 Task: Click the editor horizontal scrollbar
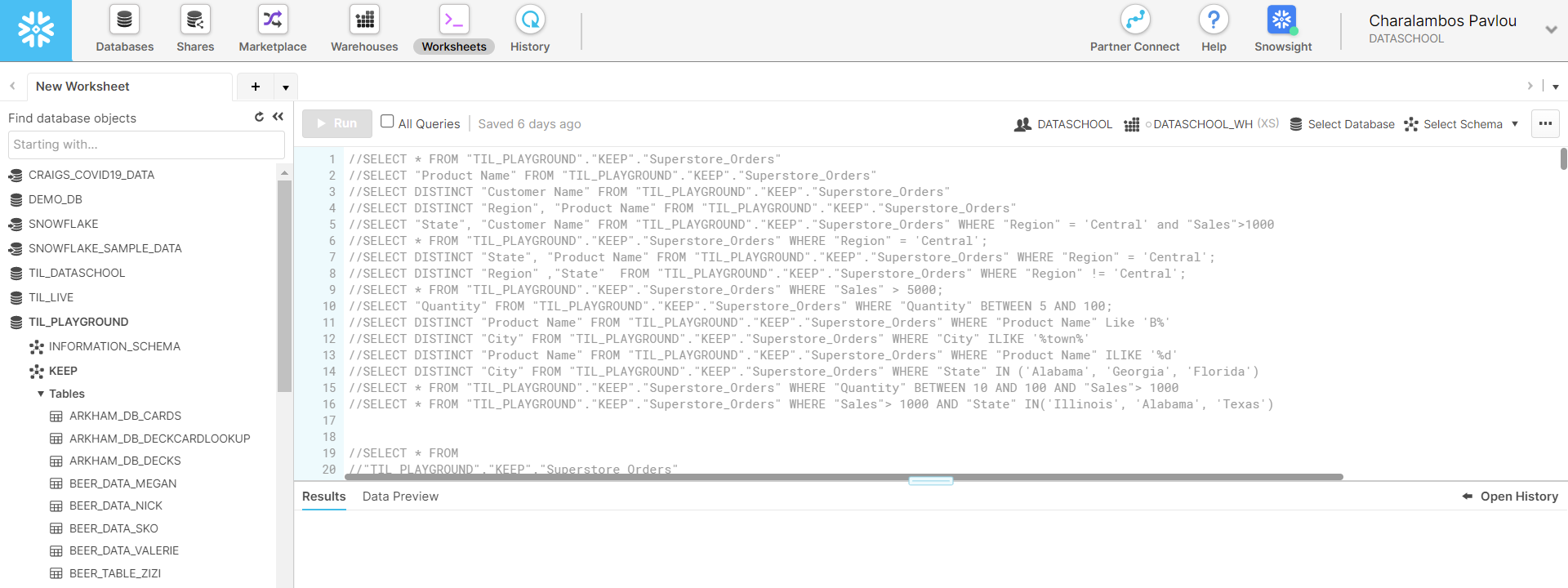[845, 477]
